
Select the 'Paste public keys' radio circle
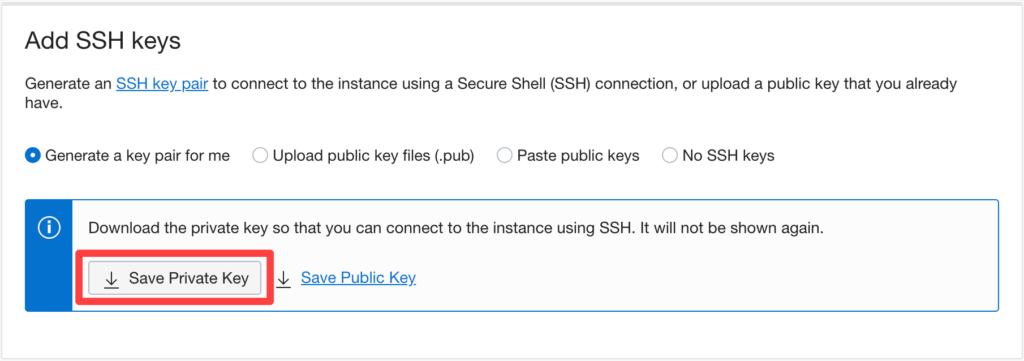pos(504,156)
